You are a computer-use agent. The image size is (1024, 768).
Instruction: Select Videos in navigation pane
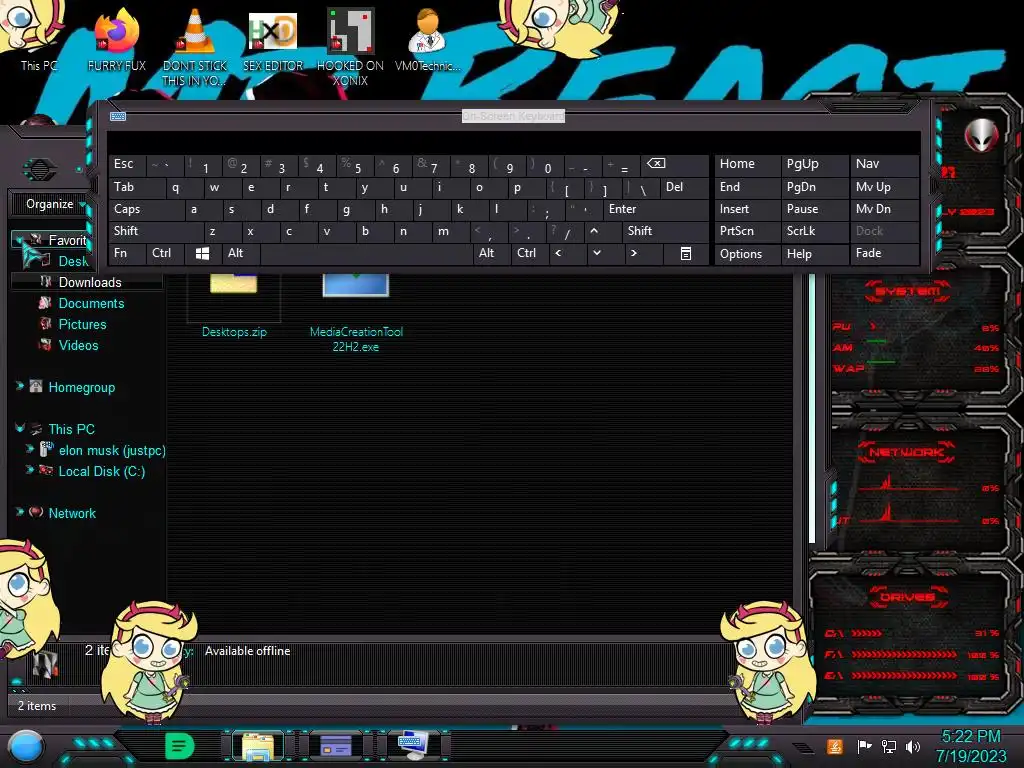(x=78, y=345)
